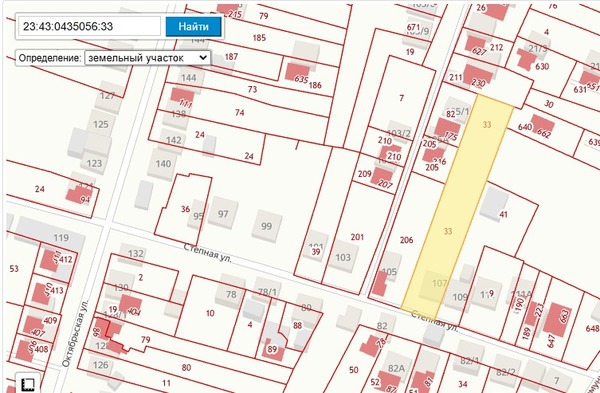Click building number 126
The height and width of the screenshot is (393, 600).
(x=101, y=365)
